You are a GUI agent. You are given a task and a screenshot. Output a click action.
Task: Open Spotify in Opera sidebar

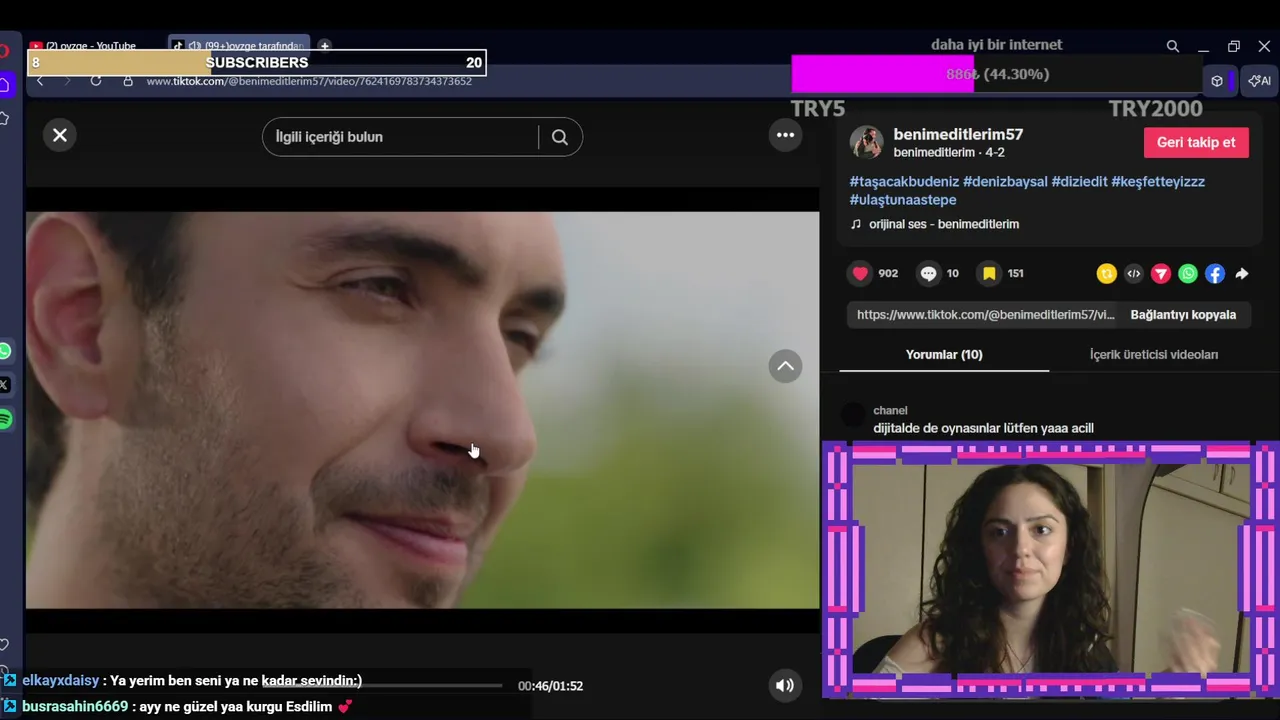[x=5, y=419]
